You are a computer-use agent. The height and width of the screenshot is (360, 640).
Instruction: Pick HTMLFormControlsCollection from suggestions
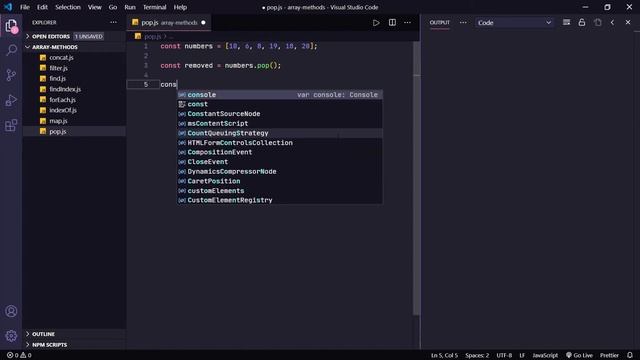(280, 143)
